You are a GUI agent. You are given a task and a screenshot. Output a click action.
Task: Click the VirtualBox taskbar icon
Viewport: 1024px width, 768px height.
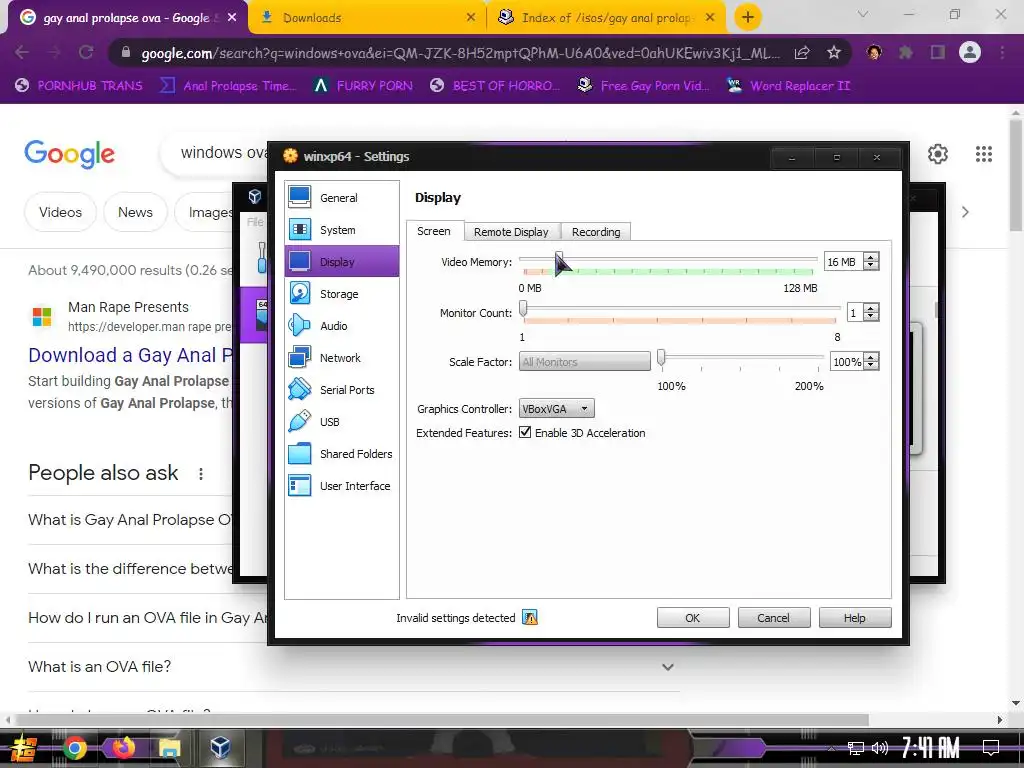220,747
